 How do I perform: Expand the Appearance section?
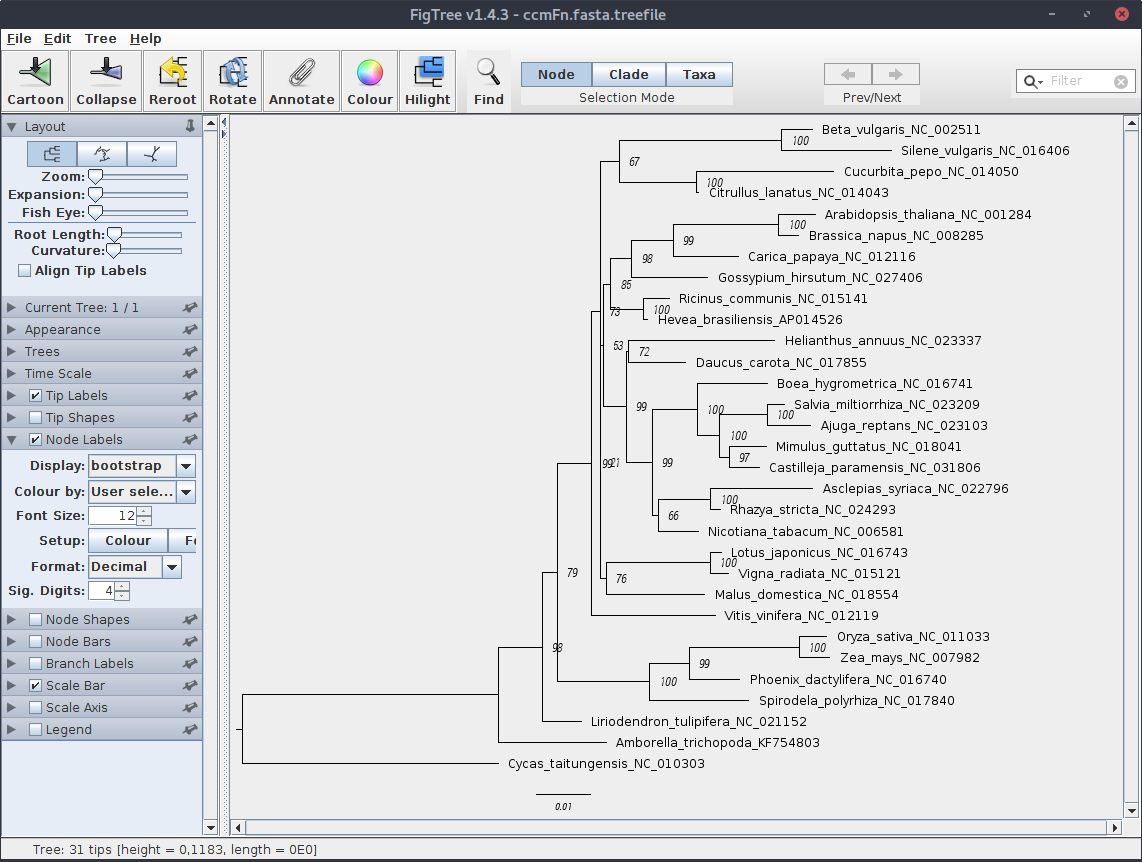[62, 330]
